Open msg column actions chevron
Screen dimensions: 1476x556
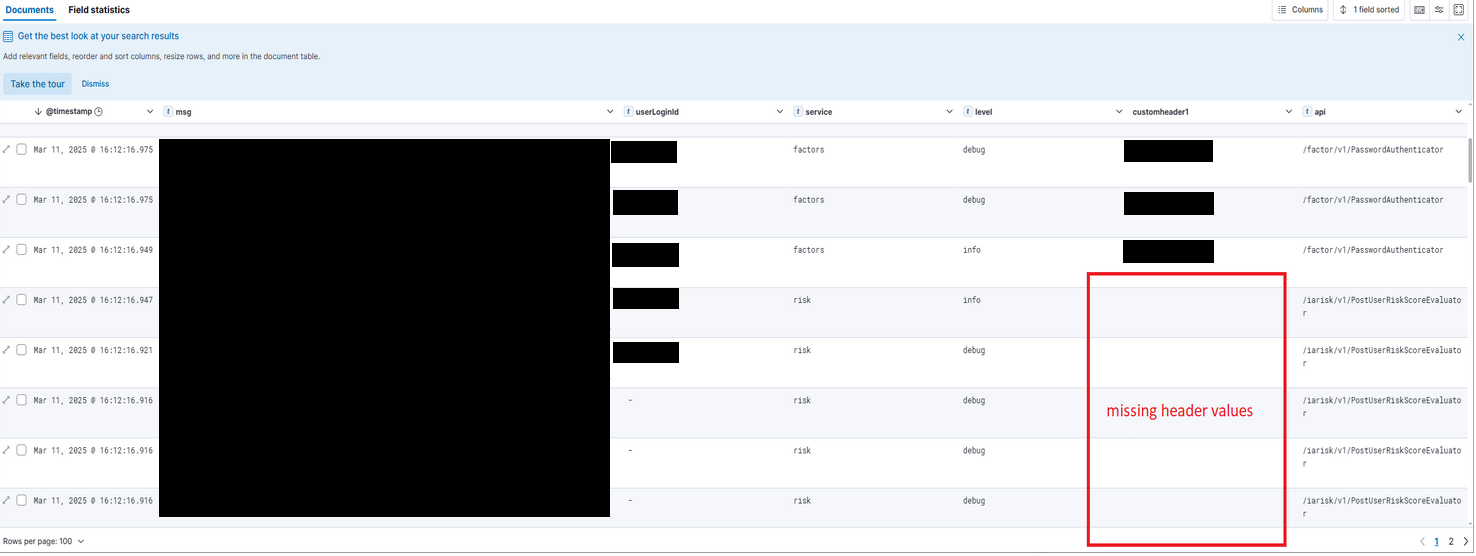point(610,112)
